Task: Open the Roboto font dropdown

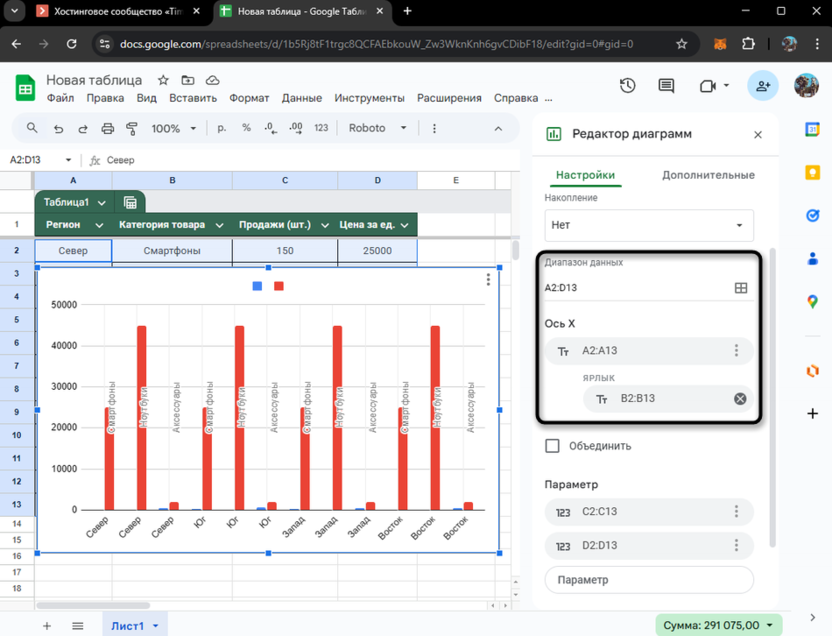Action: (x=378, y=129)
